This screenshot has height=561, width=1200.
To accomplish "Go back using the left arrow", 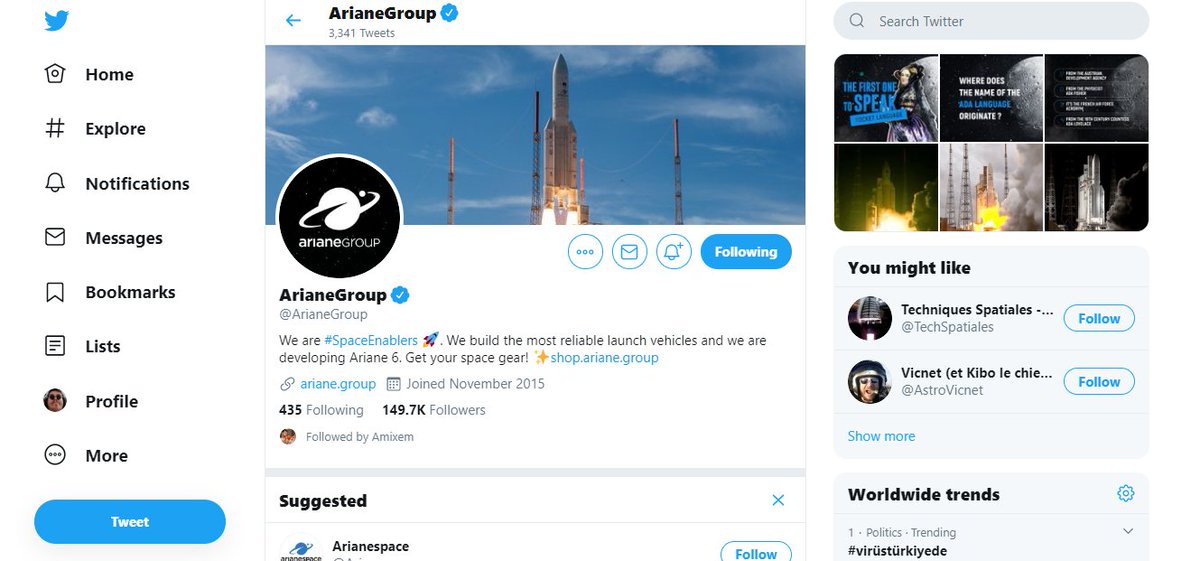I will click(293, 20).
